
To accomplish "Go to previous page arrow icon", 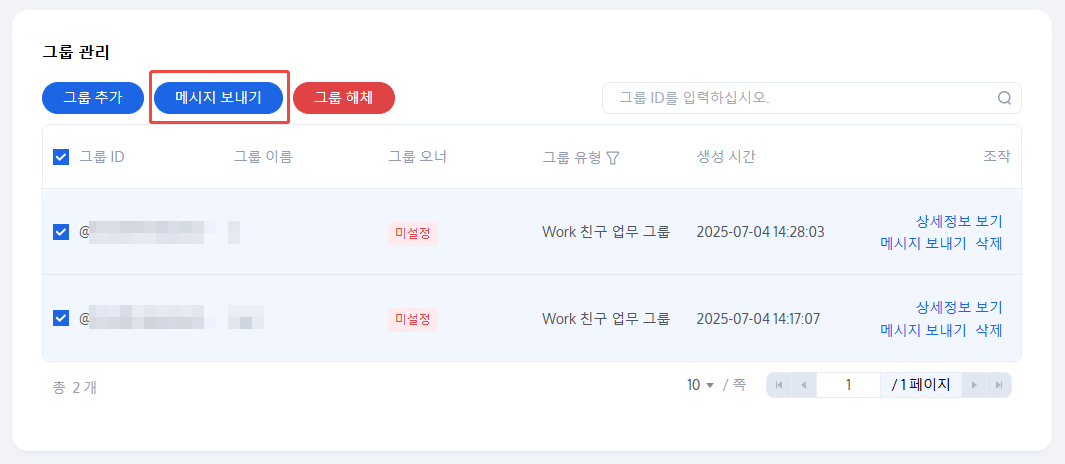I will 804,385.
